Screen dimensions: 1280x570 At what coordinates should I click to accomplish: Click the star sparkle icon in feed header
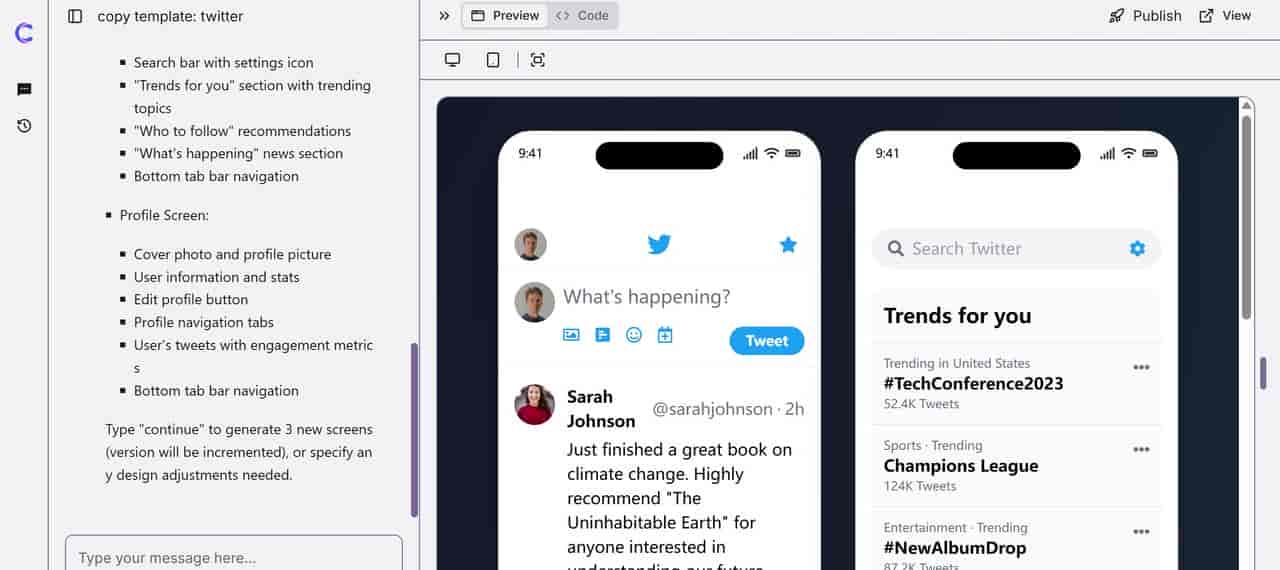pos(788,244)
